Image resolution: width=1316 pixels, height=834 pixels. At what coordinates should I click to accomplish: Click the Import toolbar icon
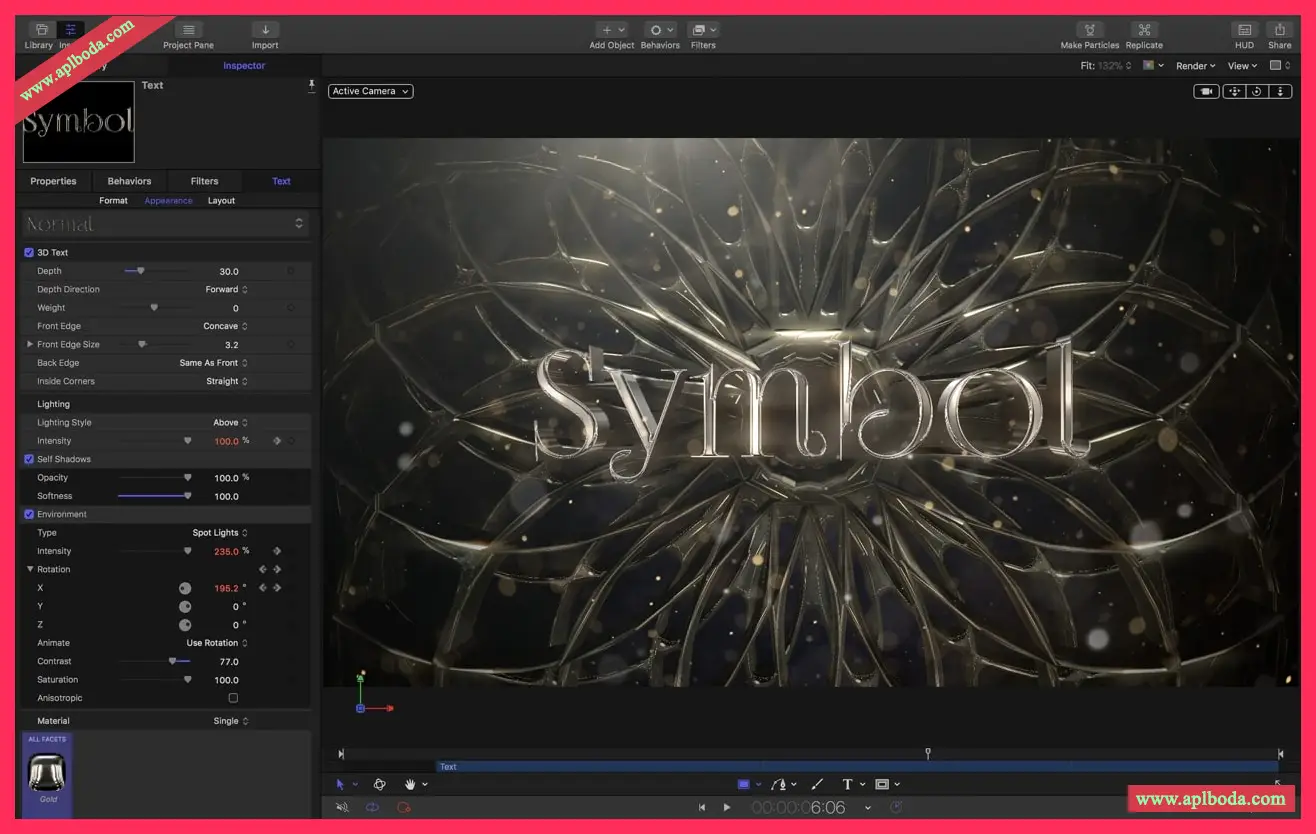[265, 30]
